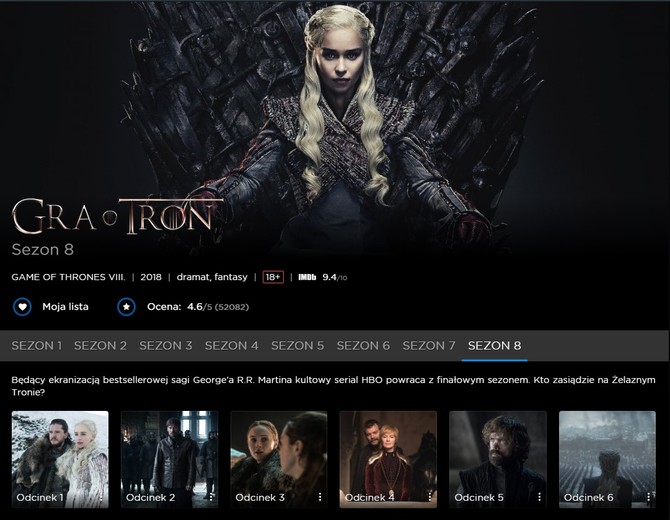Click the 'dramat, fantasy' genre text
670x520 pixels.
(x=212, y=277)
